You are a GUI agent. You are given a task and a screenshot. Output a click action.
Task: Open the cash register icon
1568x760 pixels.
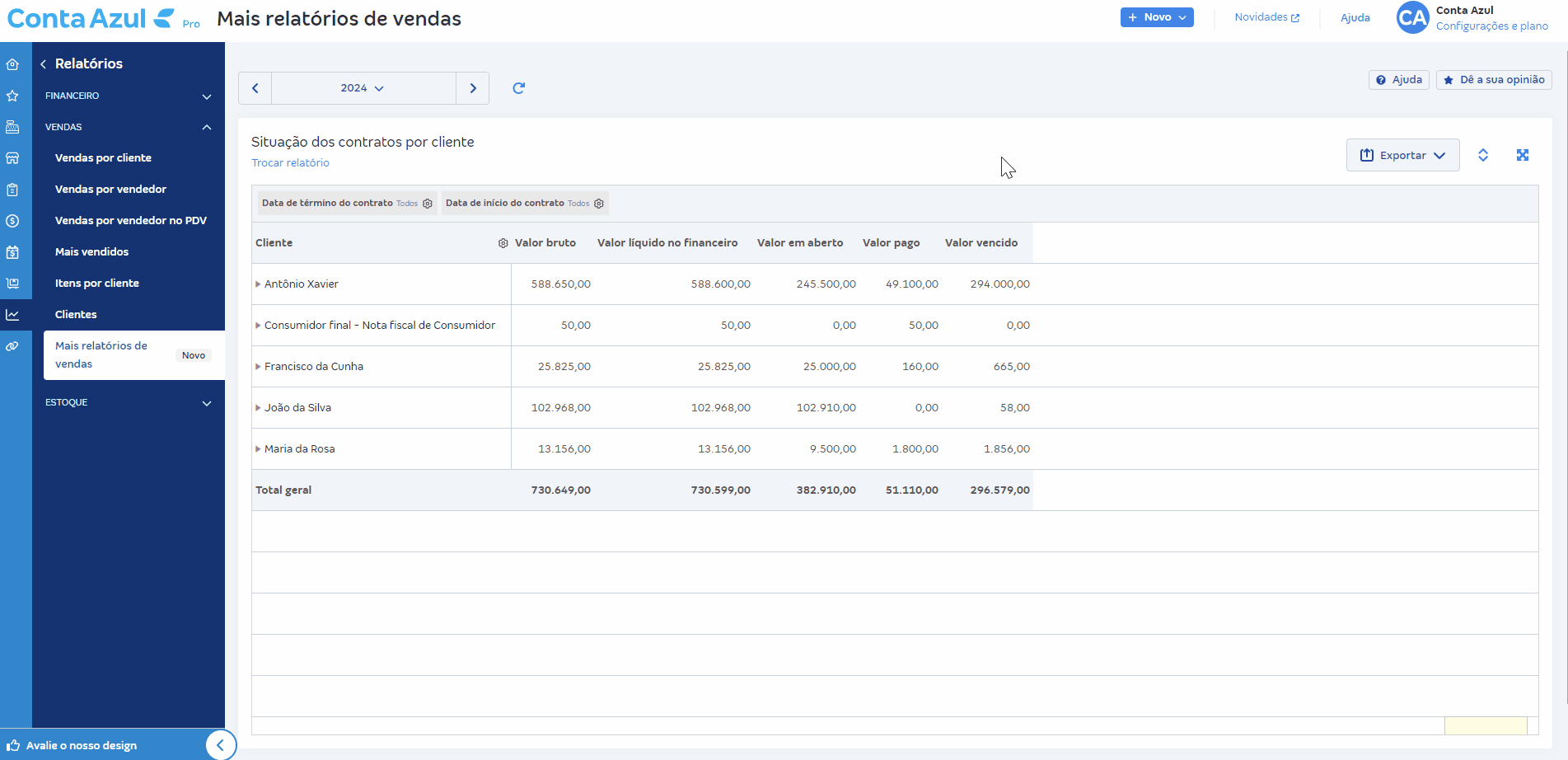pos(12,127)
